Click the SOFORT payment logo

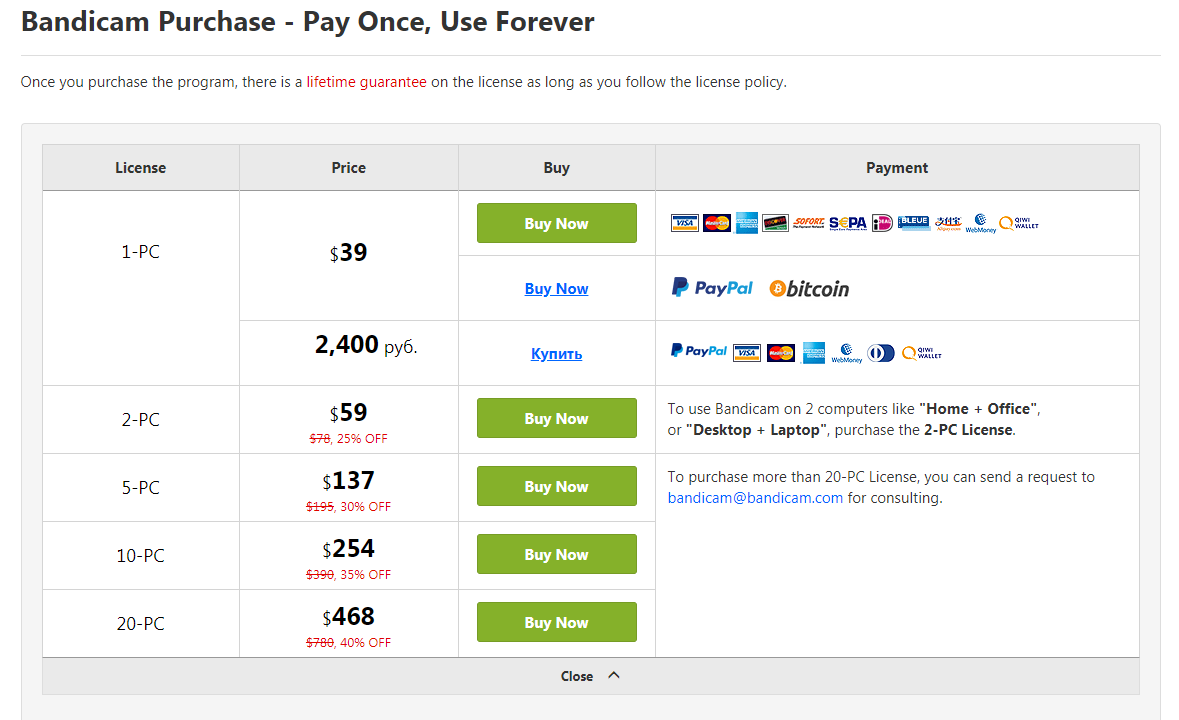809,223
